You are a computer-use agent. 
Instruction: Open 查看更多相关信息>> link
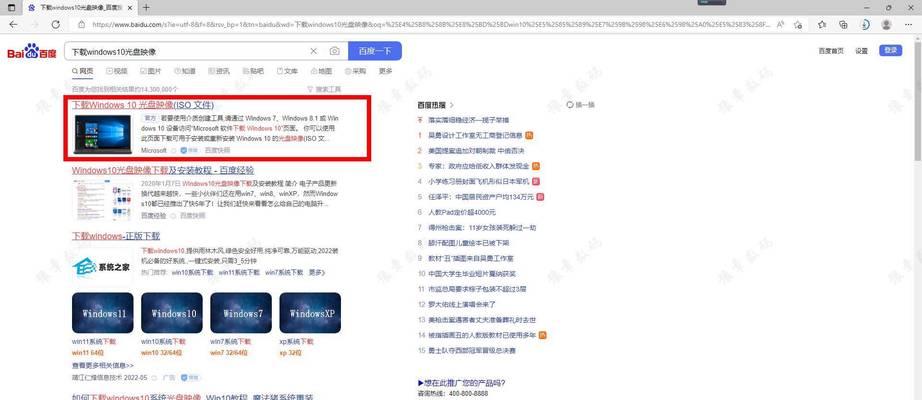point(103,365)
